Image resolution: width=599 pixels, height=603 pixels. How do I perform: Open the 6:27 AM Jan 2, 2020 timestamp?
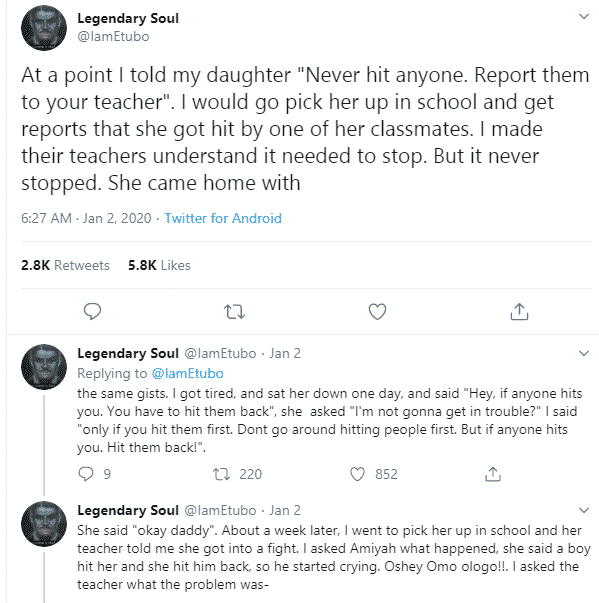coord(86,218)
